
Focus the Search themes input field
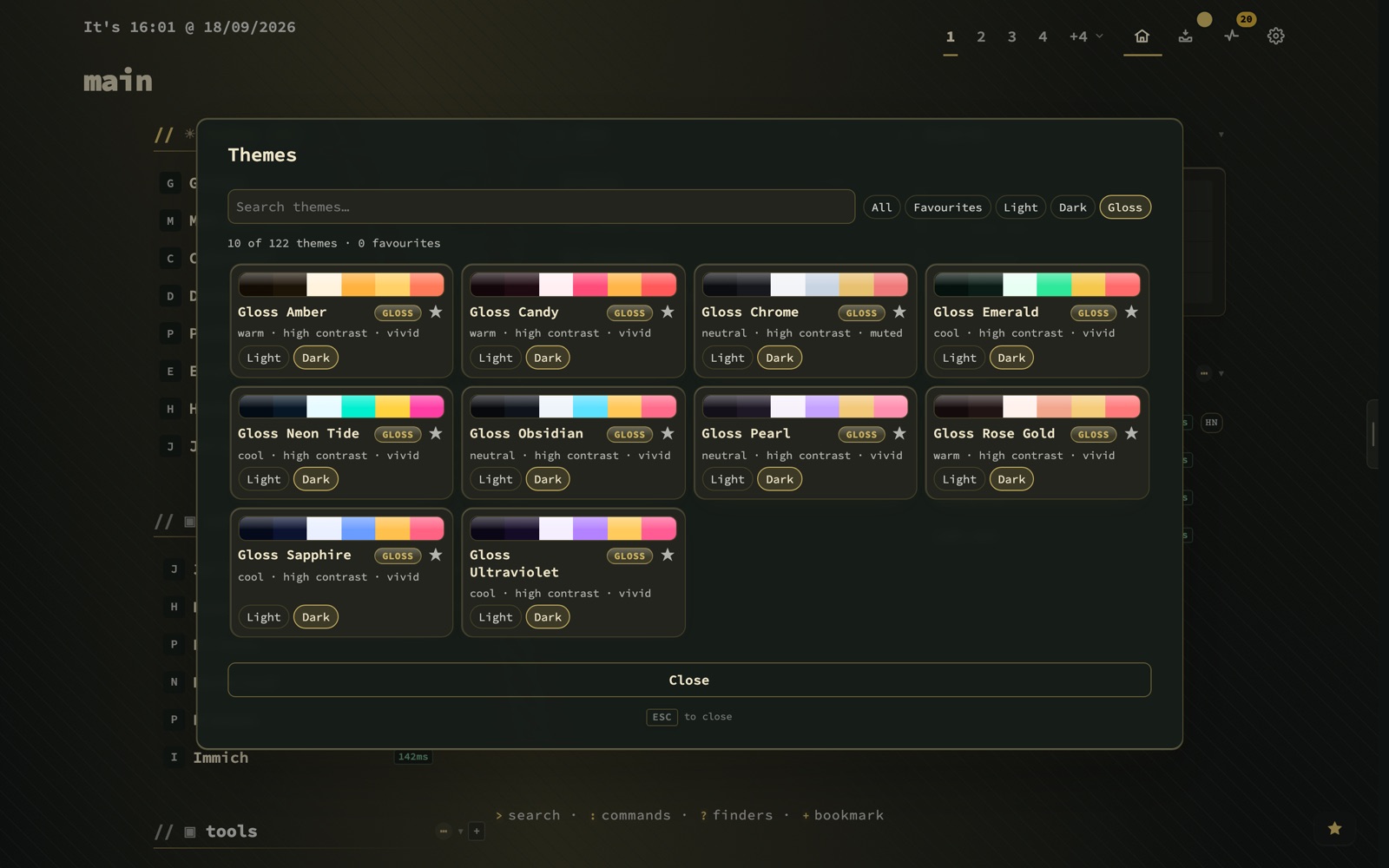(541, 207)
